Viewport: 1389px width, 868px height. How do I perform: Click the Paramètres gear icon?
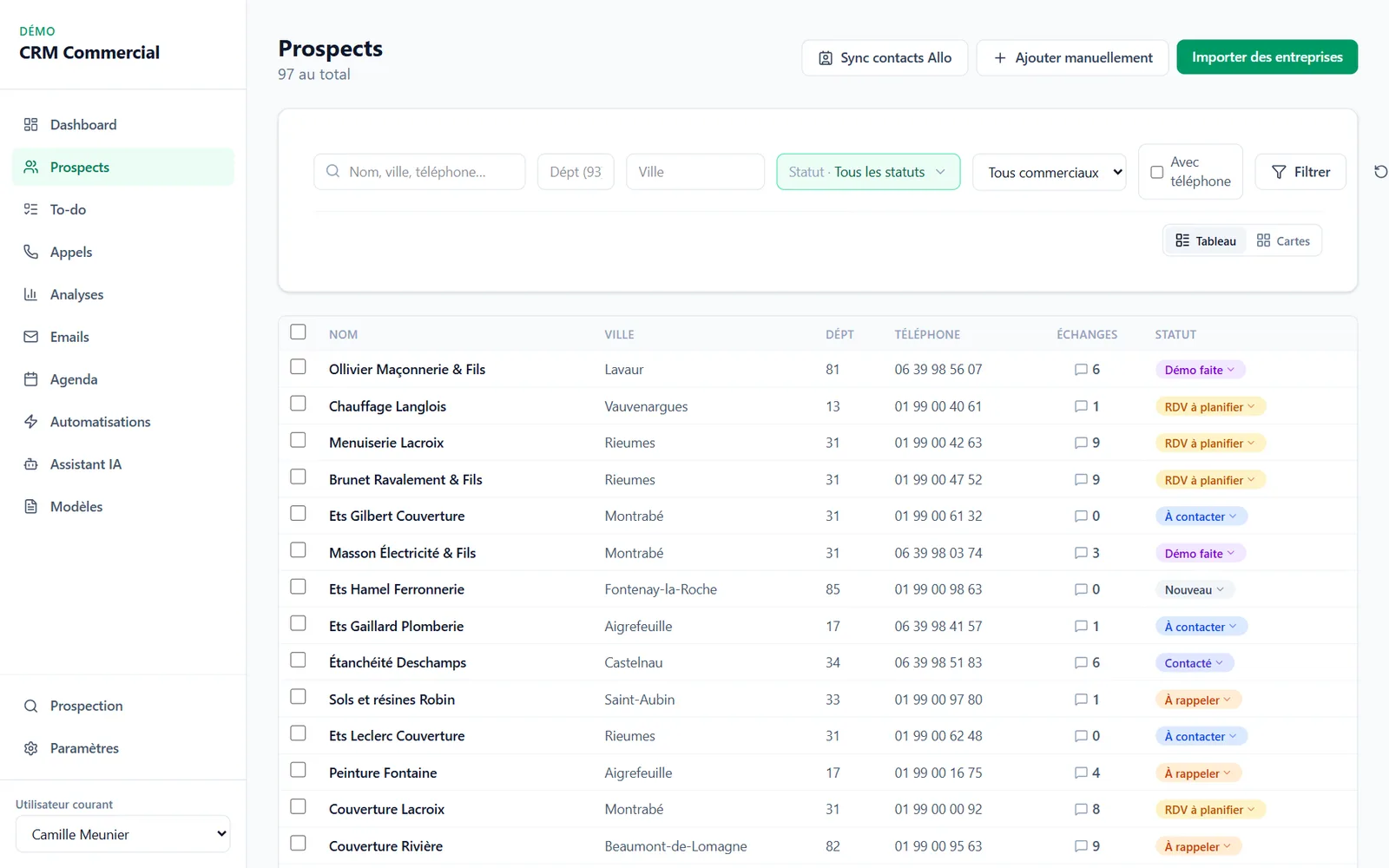pyautogui.click(x=31, y=748)
